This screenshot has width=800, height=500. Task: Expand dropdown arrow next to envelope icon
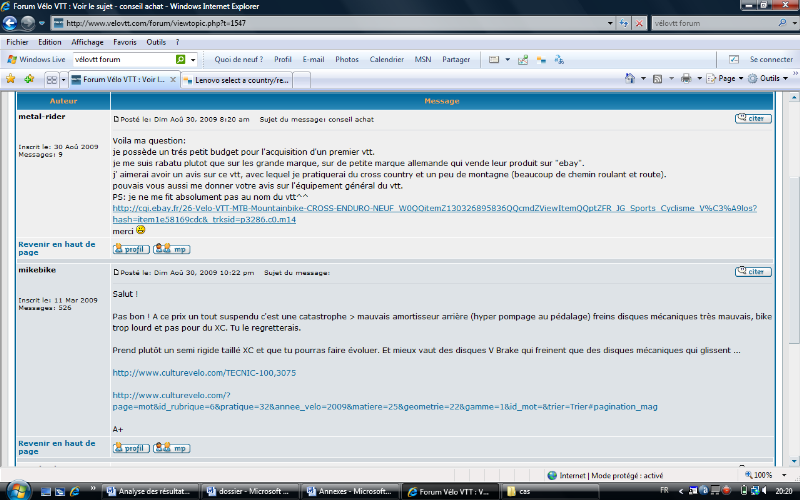pyautogui.click(x=508, y=60)
